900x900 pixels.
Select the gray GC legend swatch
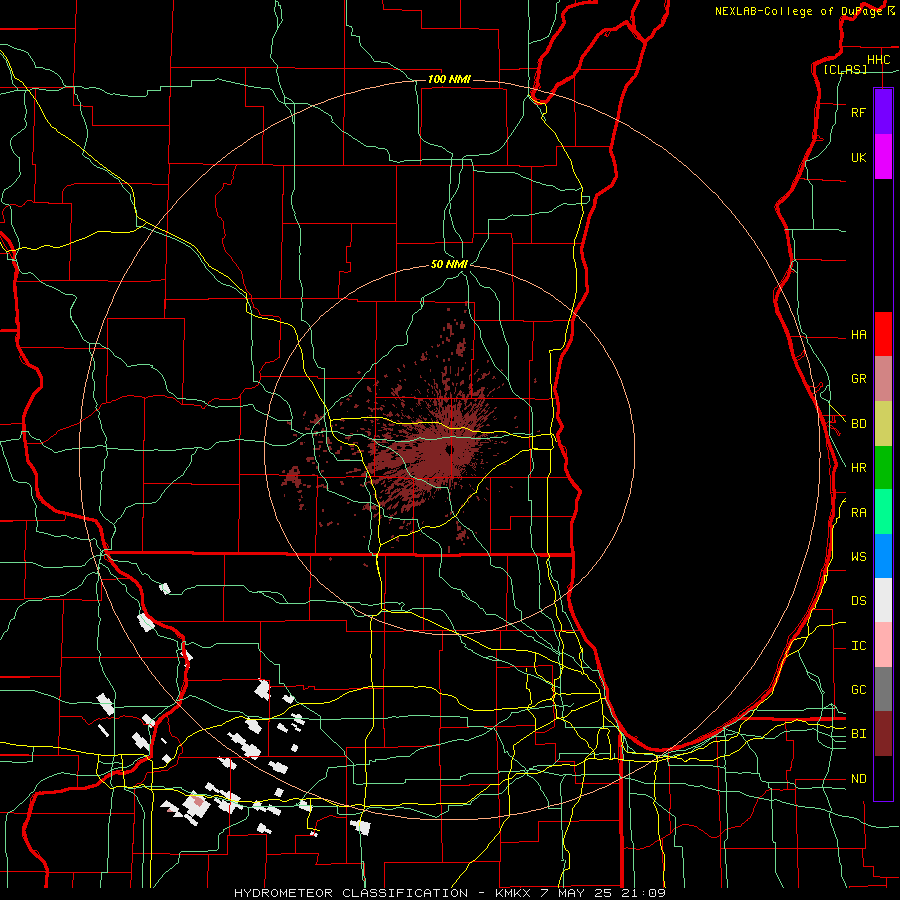[883, 689]
